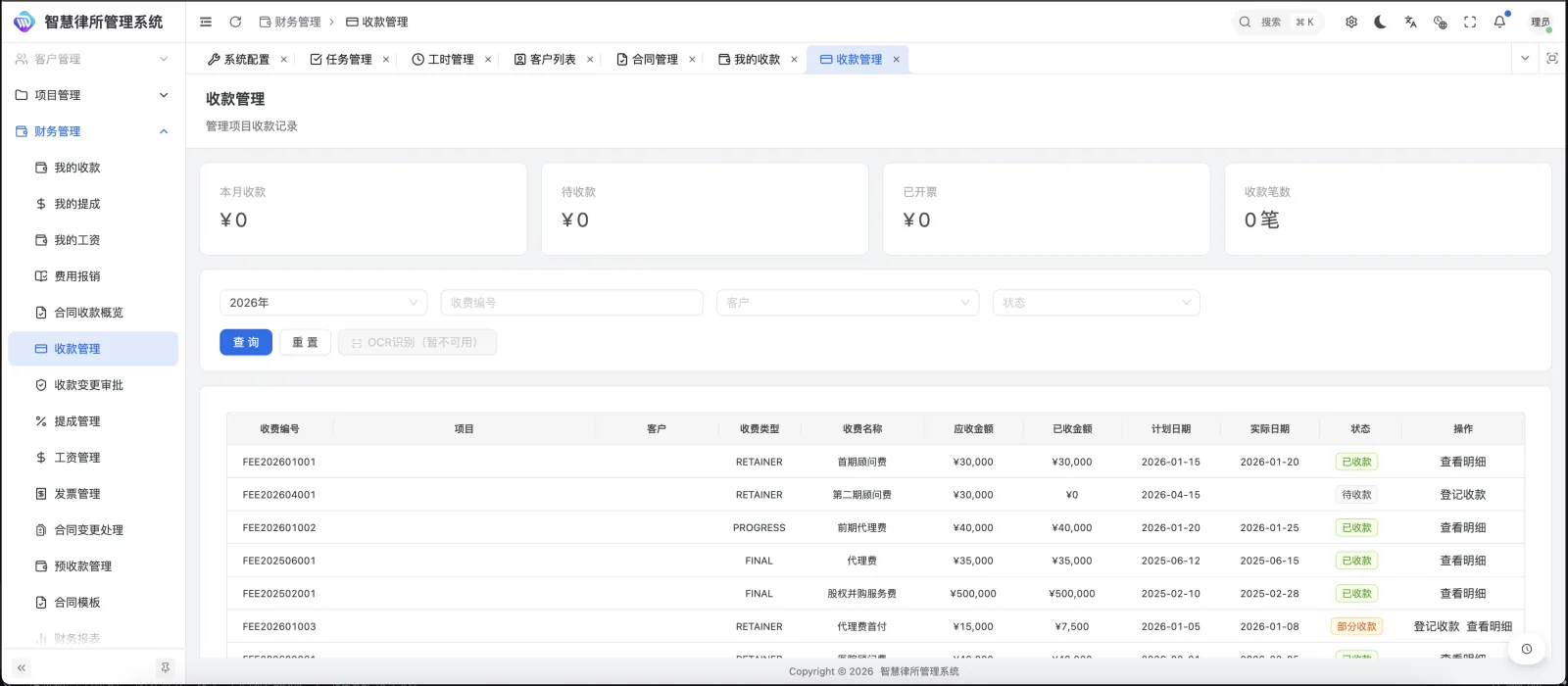
Task: Toggle dark mode moon icon
Action: (1380, 22)
